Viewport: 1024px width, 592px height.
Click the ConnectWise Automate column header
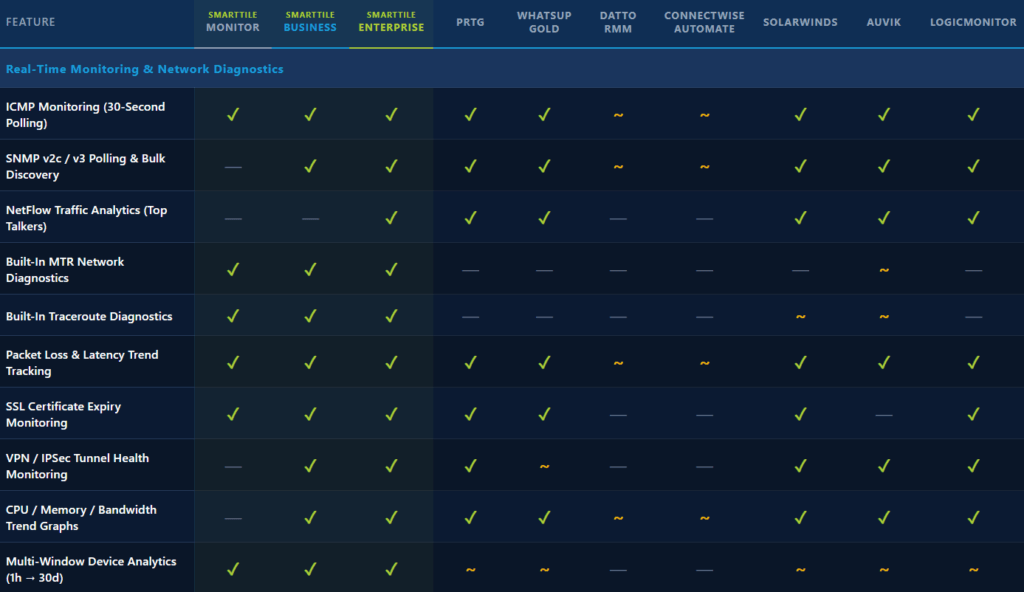click(704, 22)
